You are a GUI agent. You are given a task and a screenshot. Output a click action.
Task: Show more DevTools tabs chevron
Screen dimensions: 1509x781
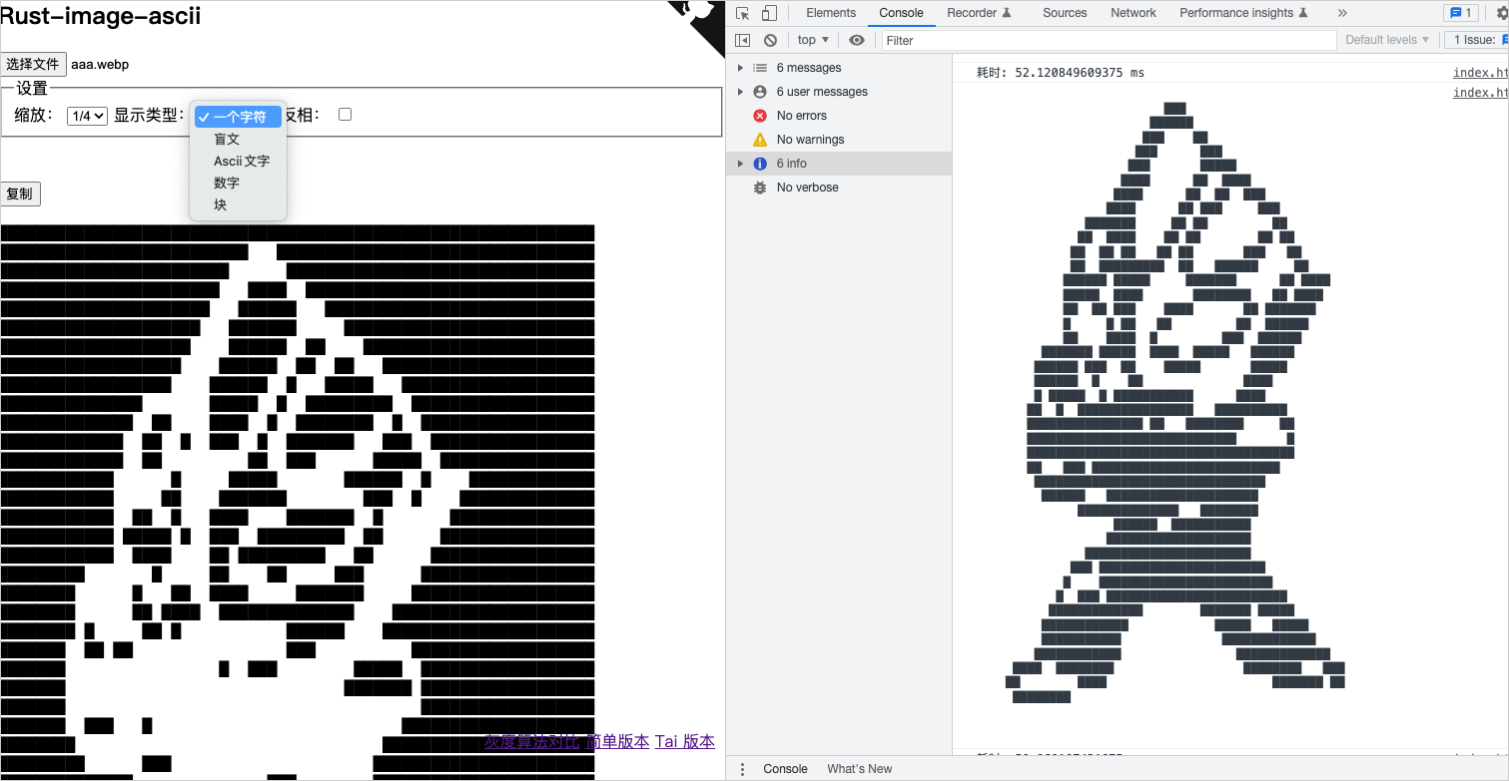[1342, 13]
